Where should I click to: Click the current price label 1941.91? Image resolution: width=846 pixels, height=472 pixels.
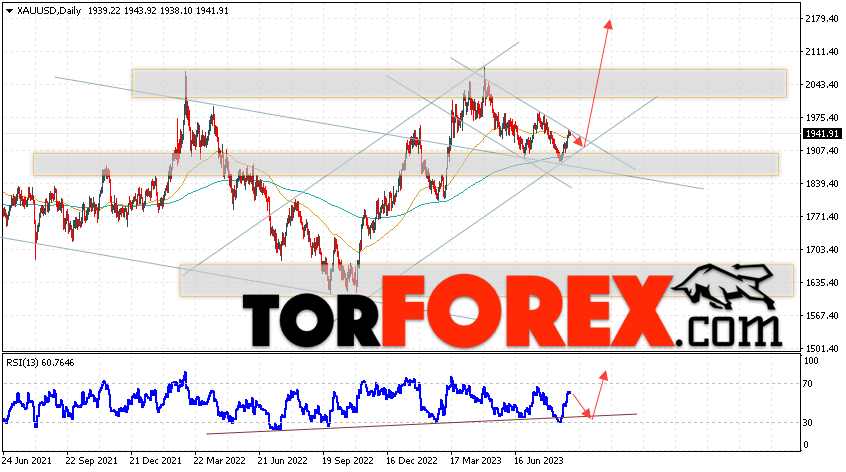822,134
